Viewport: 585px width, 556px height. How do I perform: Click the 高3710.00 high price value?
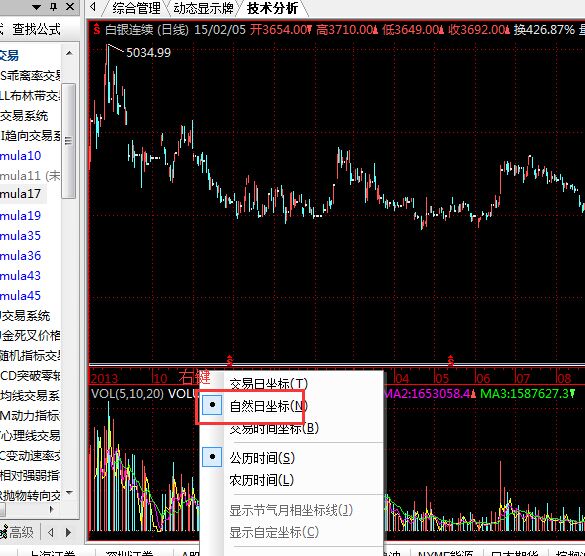tap(345, 29)
